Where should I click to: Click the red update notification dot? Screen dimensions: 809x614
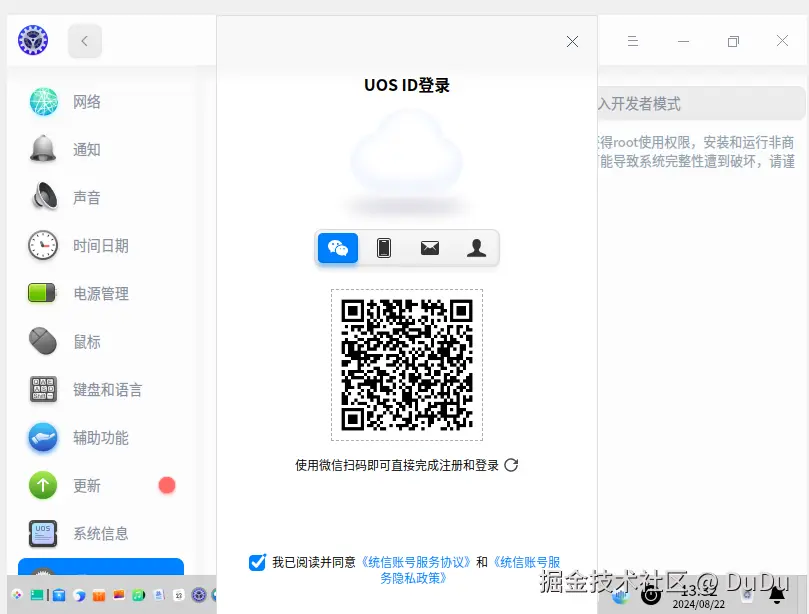click(x=167, y=486)
